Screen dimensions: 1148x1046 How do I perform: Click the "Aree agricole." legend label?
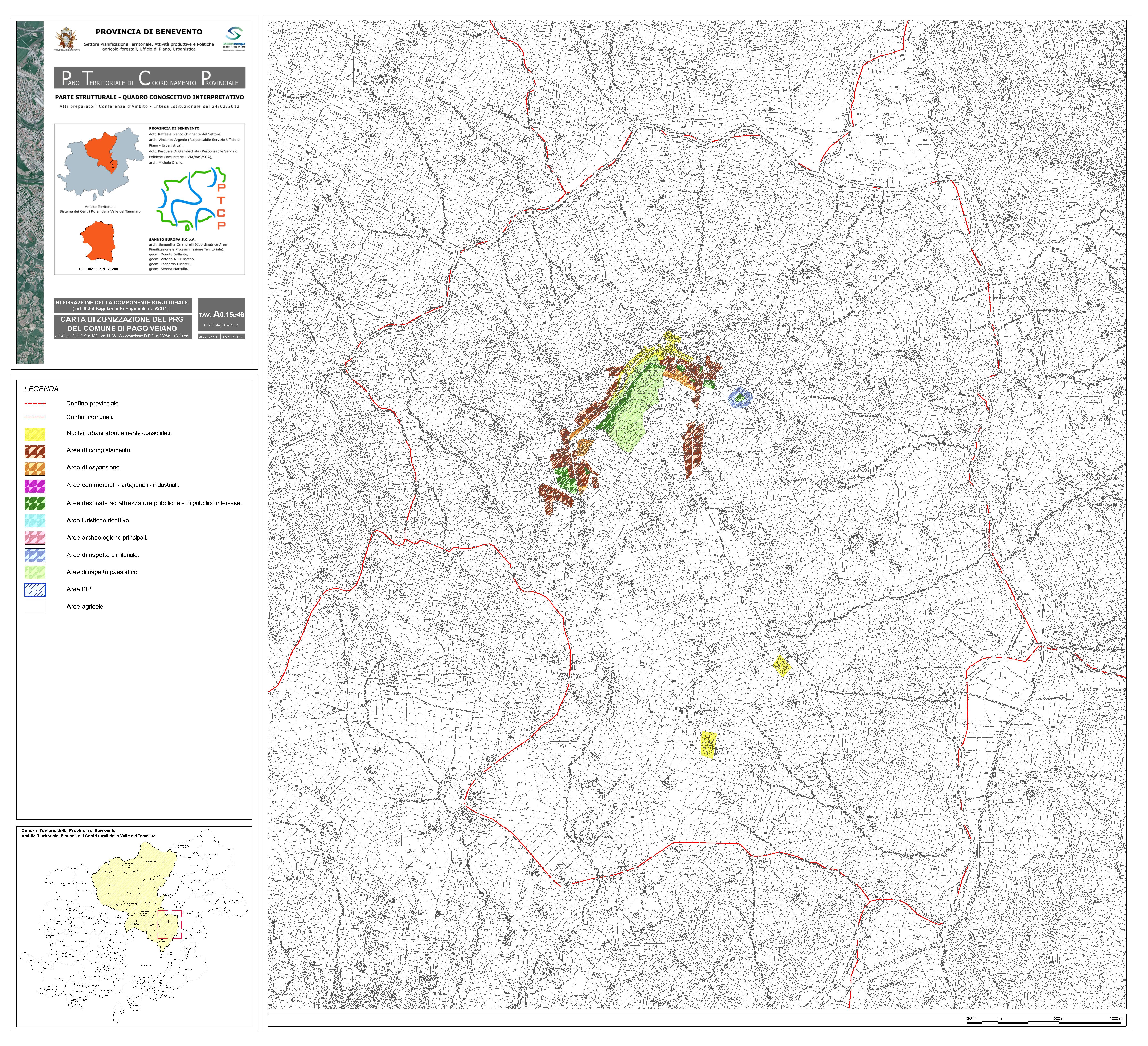click(x=85, y=607)
